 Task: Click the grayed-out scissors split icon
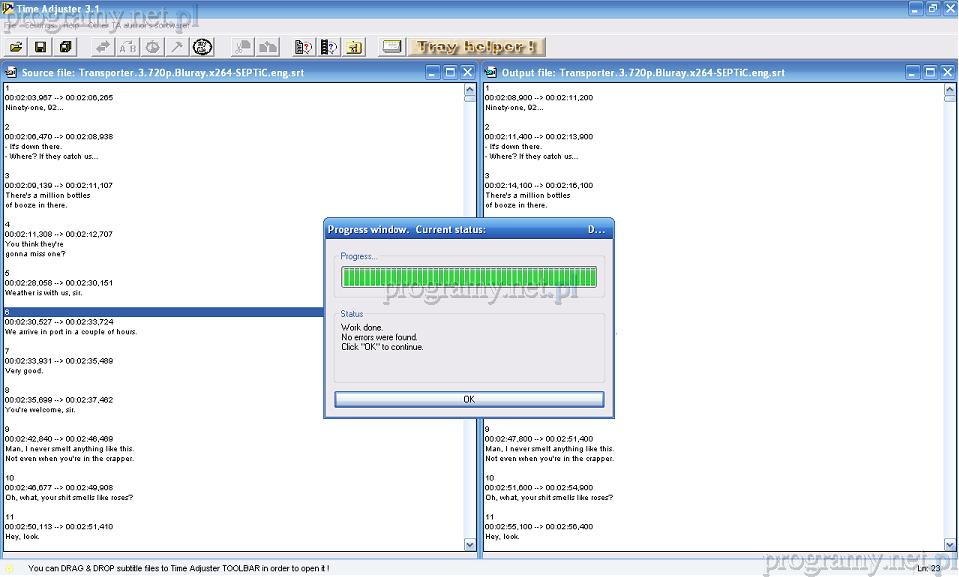coord(242,47)
